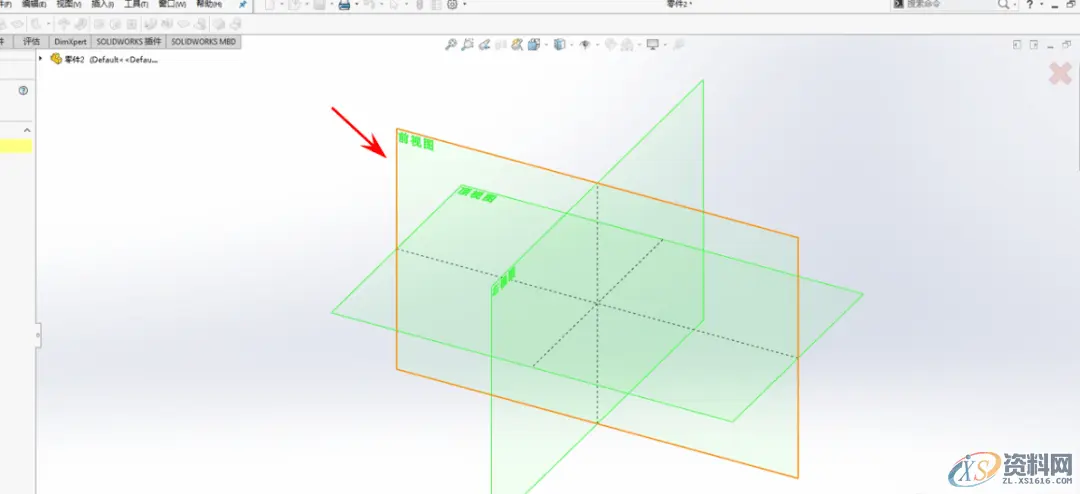Click the Section View icon

point(501,45)
